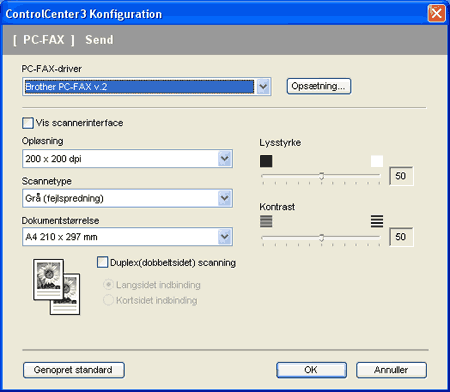Open the PC-FAX-driver dropdown
The width and height of the screenshot is (450, 392).
pos(263,87)
